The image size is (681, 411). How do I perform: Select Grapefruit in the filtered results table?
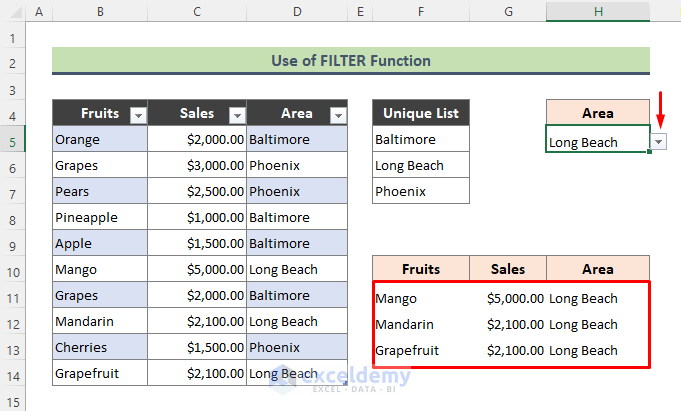tap(420, 350)
